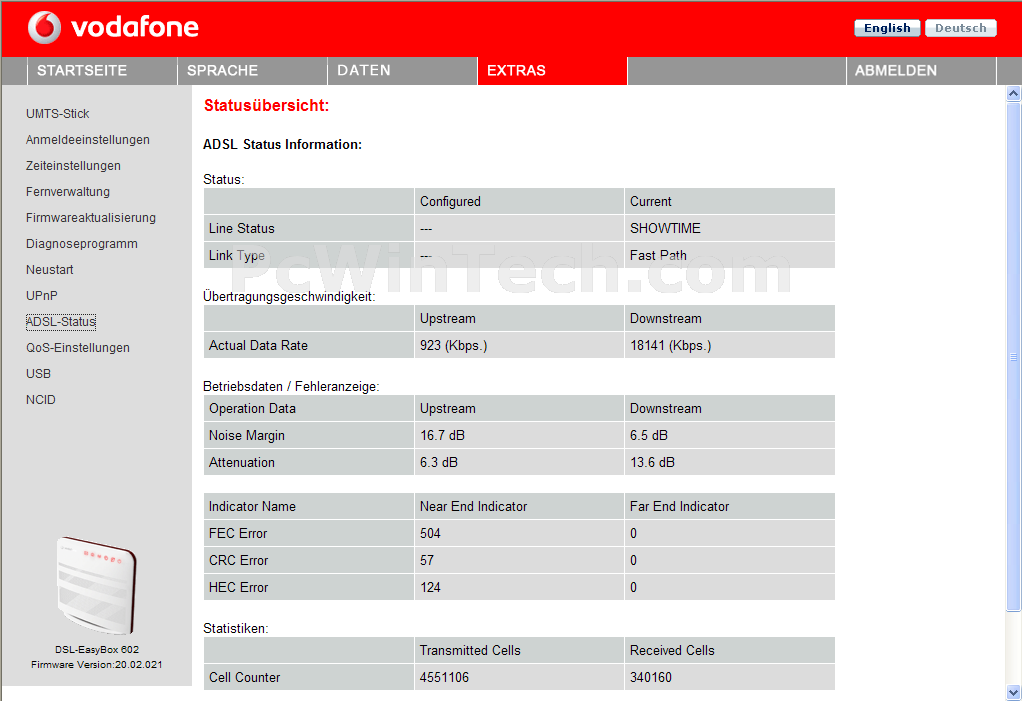This screenshot has height=701, width=1022.
Task: Open UMTS-Stick settings
Action: point(57,113)
